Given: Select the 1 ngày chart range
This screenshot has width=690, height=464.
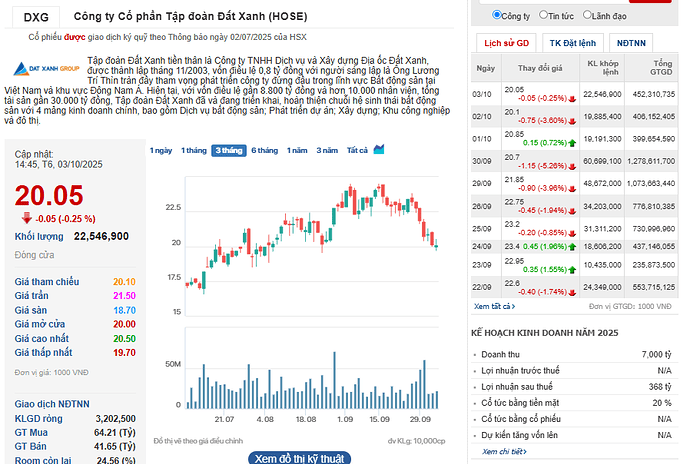Looking at the screenshot, I should 161,151.
